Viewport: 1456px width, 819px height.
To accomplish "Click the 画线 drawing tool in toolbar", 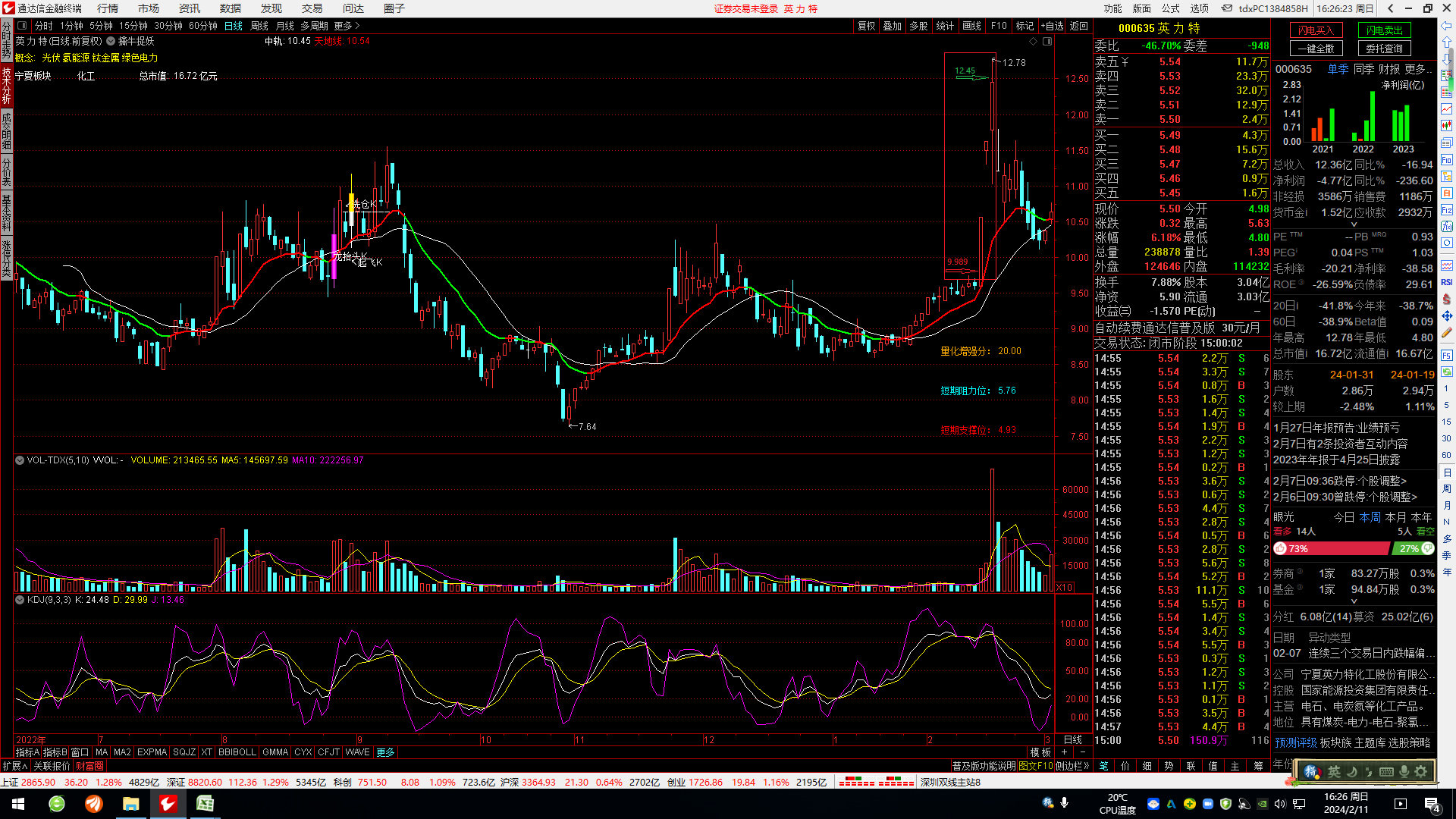I will (971, 26).
